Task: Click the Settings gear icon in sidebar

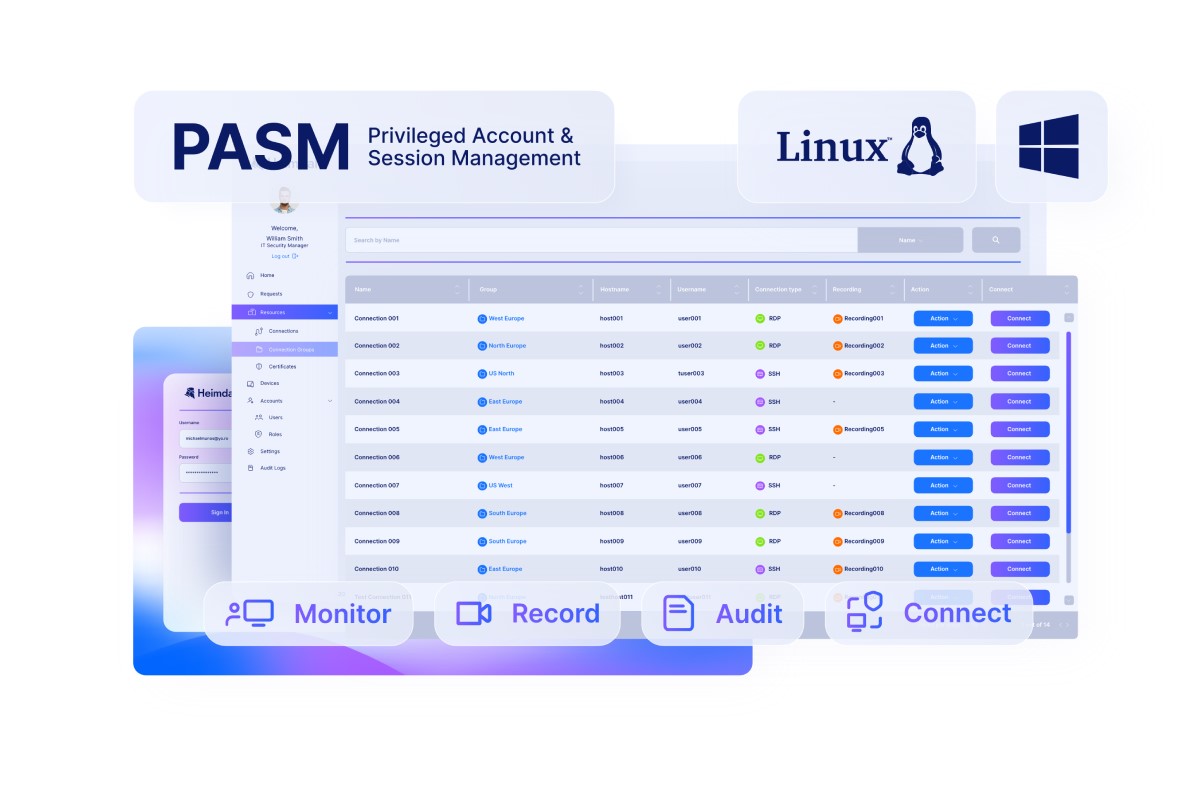Action: (x=250, y=451)
